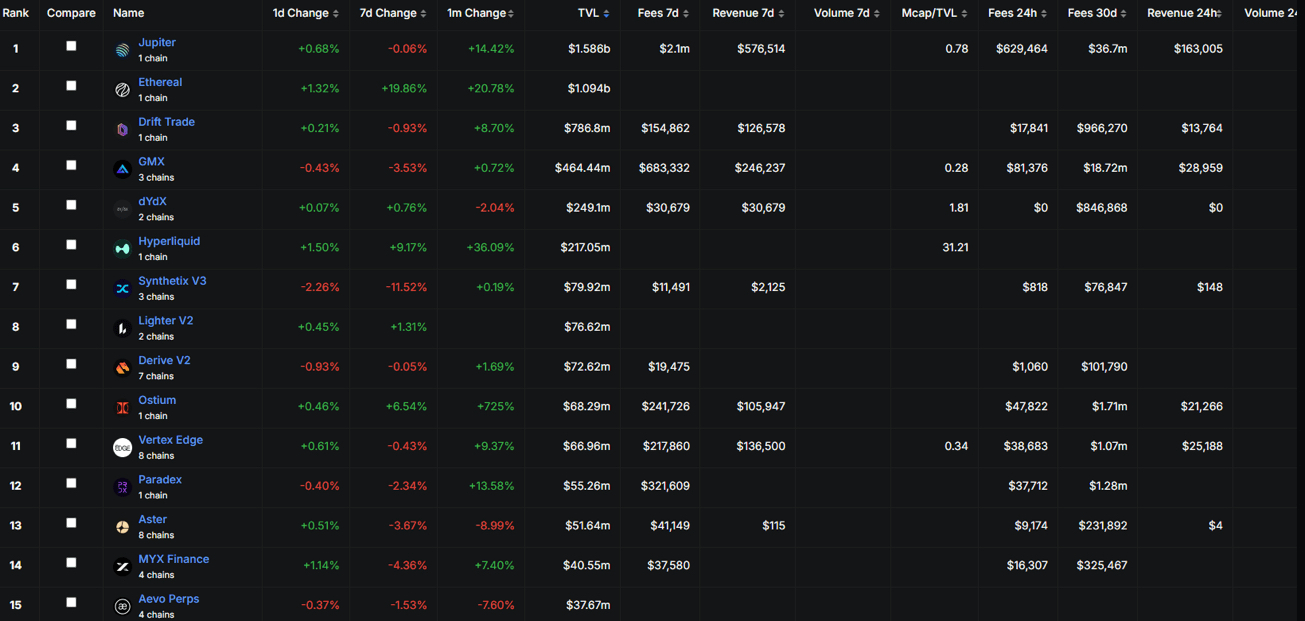Select dYdX compare checkbox
Screen dimensions: 1305x621
pos(71,205)
